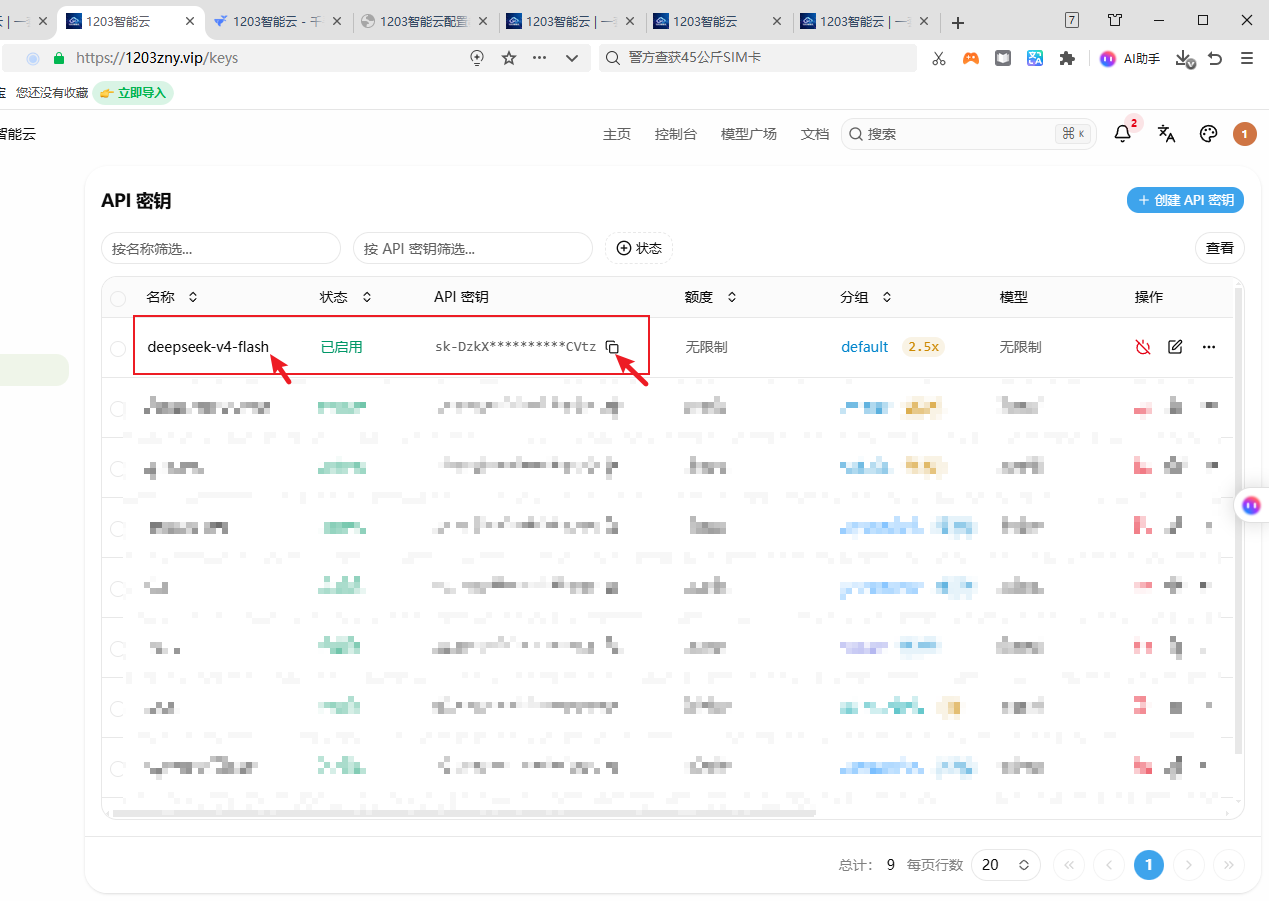This screenshot has height=902, width=1269.
Task: Open the browser hamburger menu
Action: point(1247,59)
